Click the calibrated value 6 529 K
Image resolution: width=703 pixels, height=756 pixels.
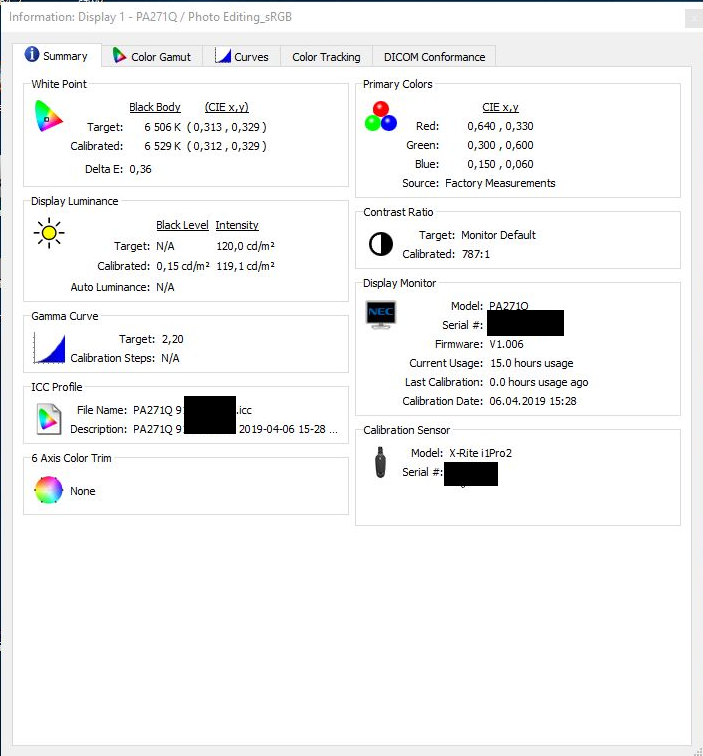(x=162, y=146)
